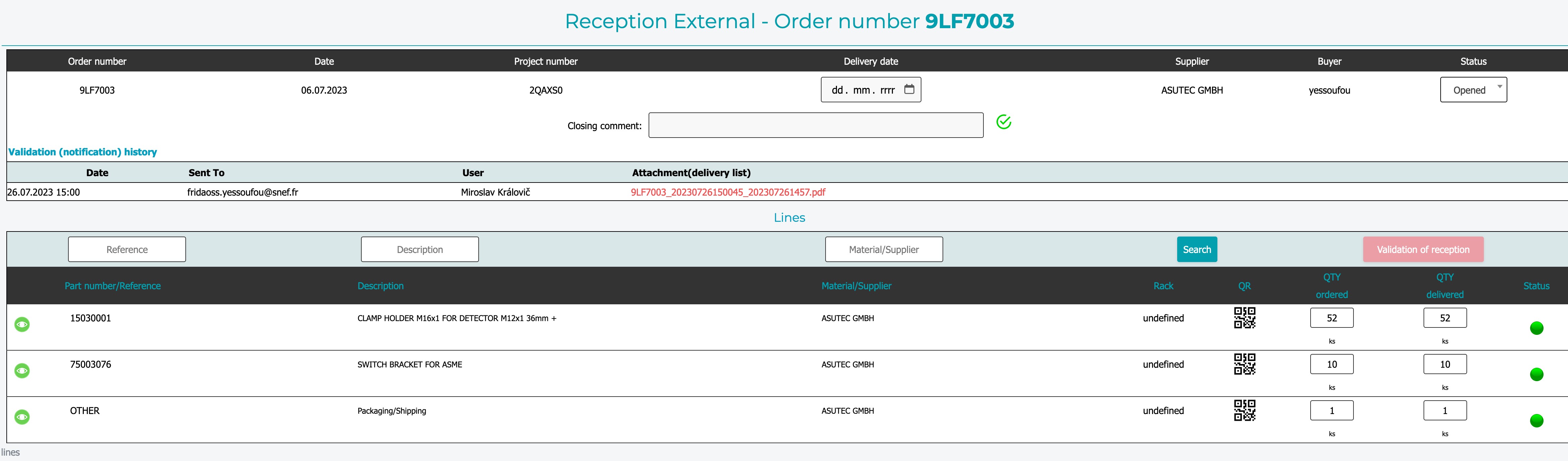Toggle eye icon for part 15030001
This screenshot has width=1568, height=461.
point(22,324)
